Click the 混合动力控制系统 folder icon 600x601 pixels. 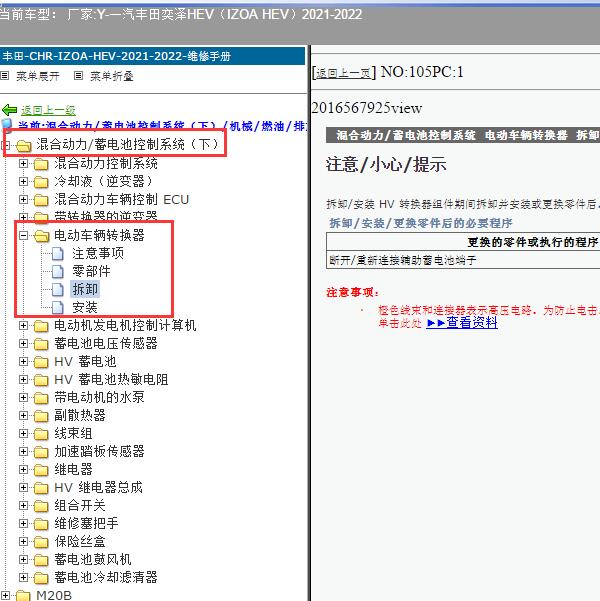point(41,164)
